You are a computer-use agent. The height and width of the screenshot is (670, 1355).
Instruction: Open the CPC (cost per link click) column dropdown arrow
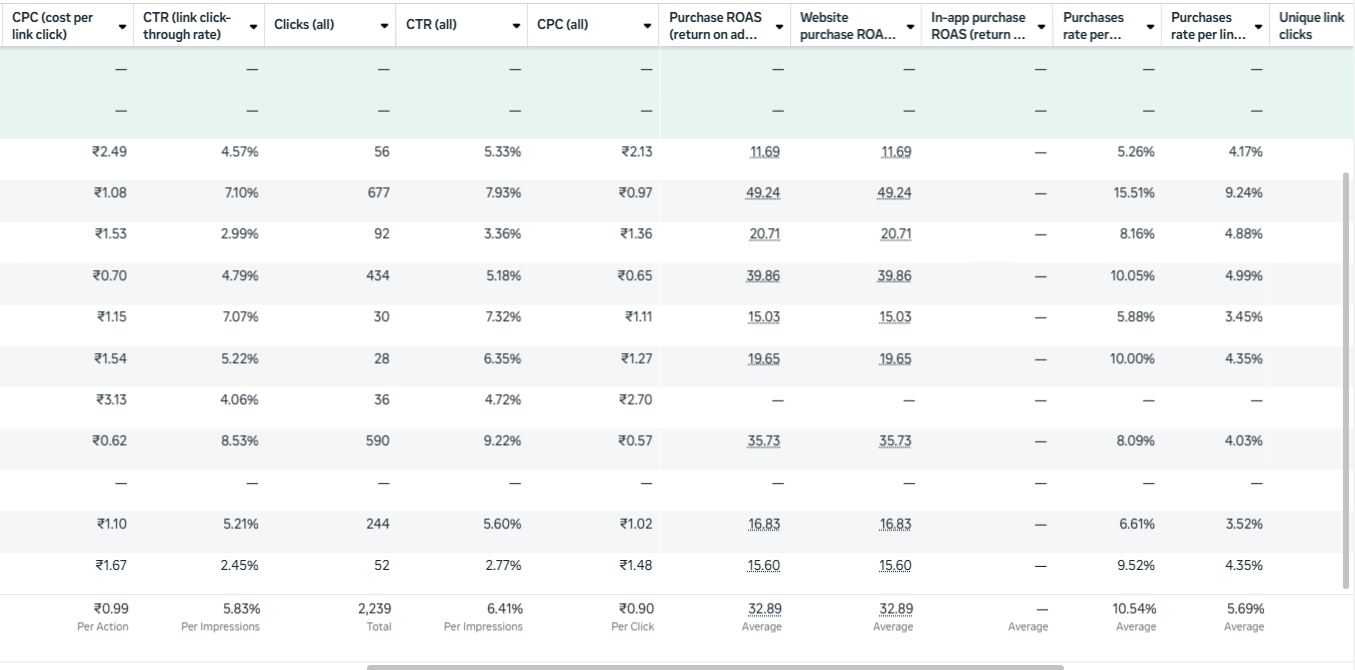click(122, 26)
